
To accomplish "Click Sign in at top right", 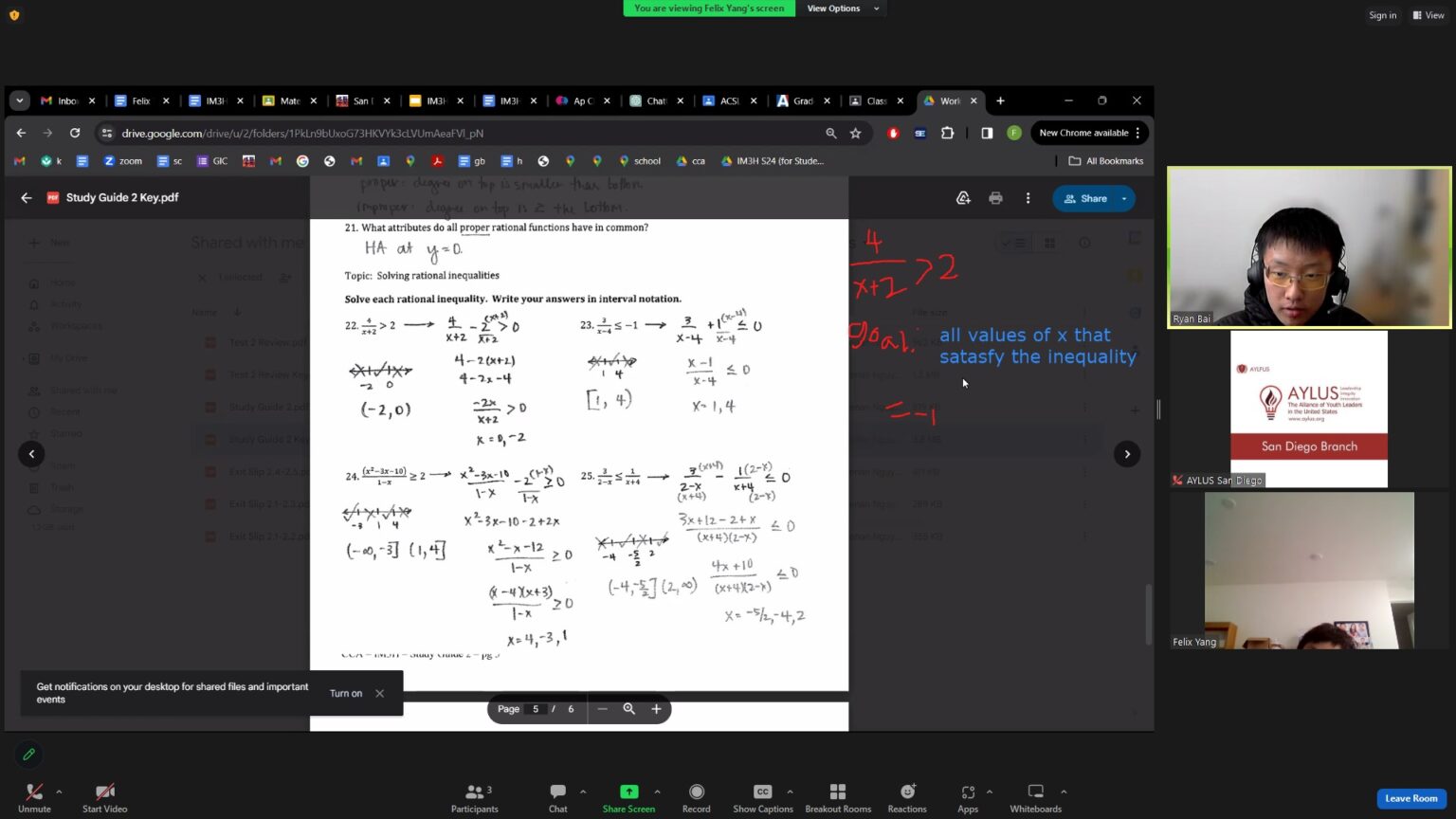I will (1382, 15).
